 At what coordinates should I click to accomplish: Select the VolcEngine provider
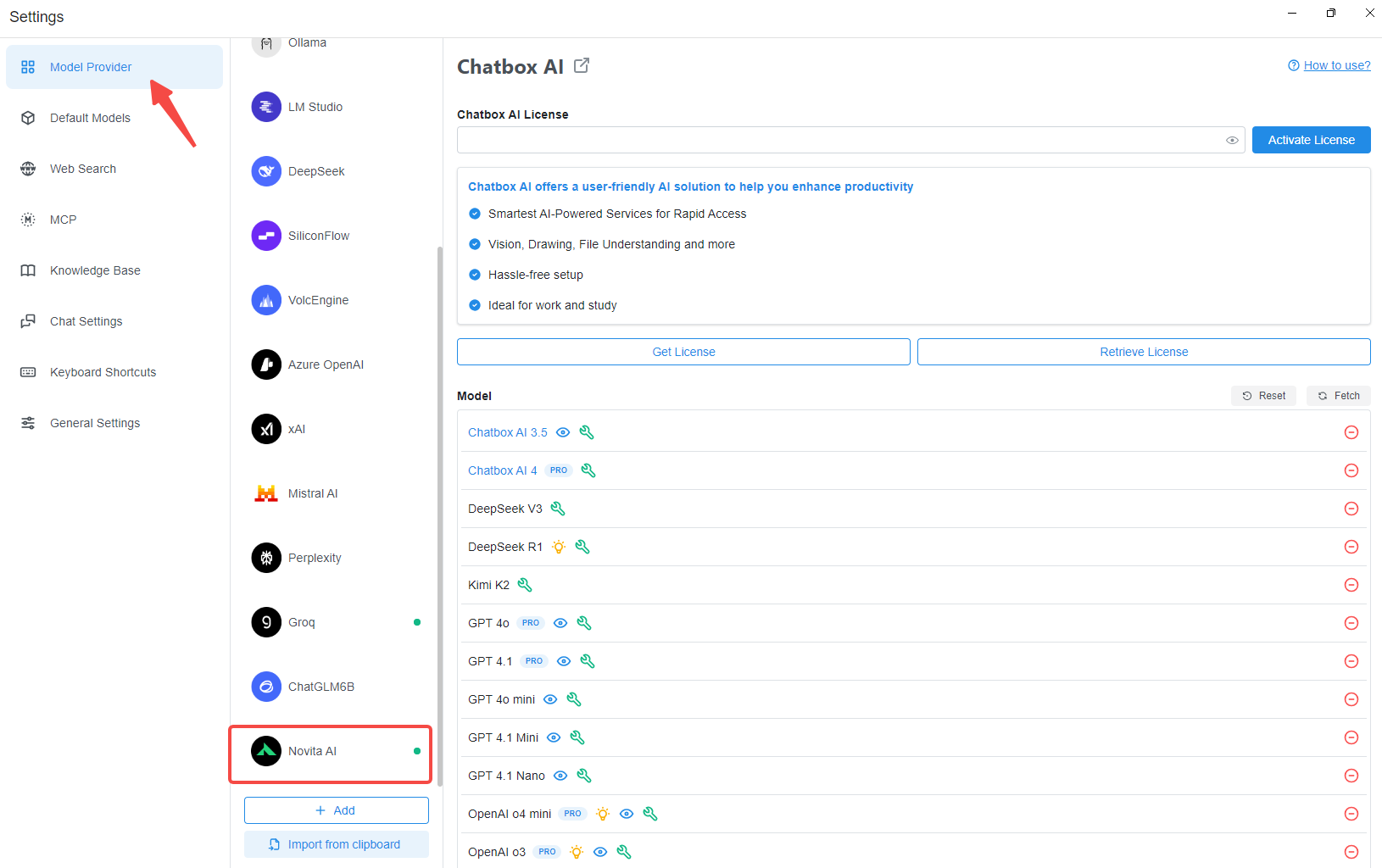(x=337, y=300)
